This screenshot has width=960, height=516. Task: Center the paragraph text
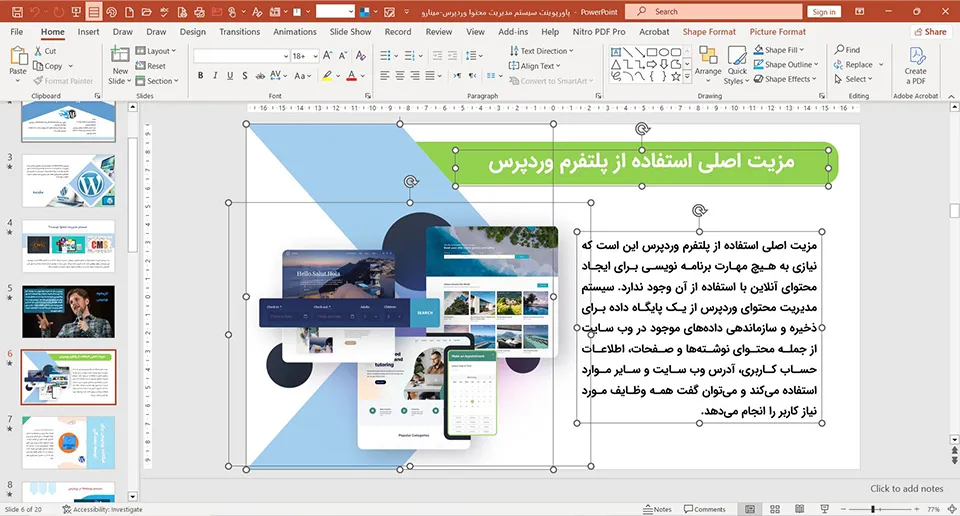[x=400, y=76]
